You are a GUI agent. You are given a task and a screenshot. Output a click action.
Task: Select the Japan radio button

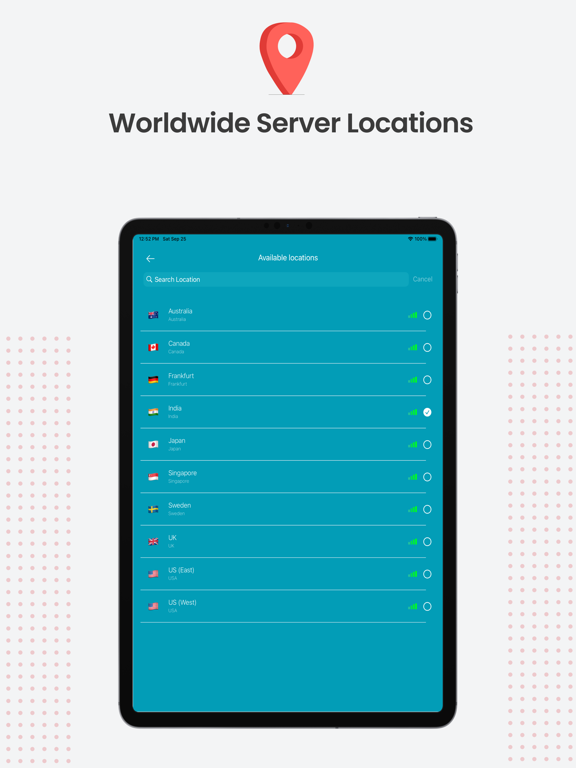click(427, 445)
